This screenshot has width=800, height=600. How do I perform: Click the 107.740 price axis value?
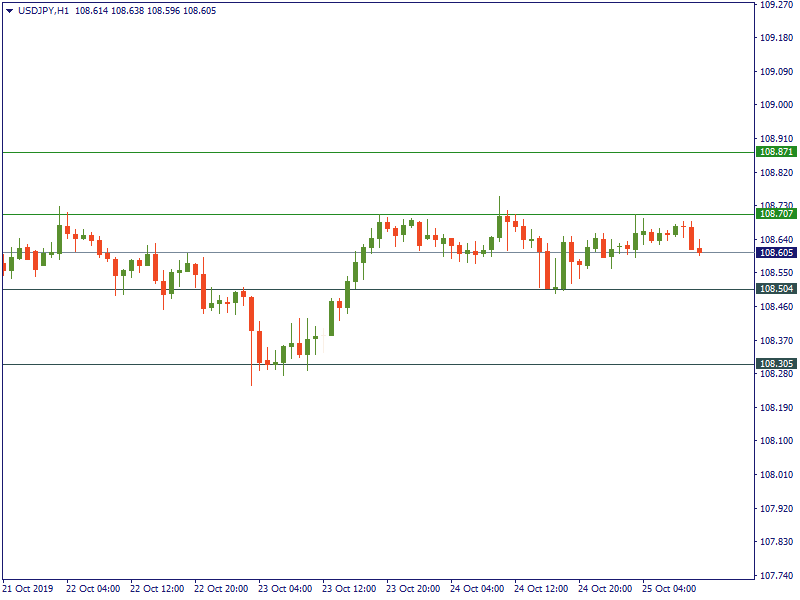pos(777,576)
